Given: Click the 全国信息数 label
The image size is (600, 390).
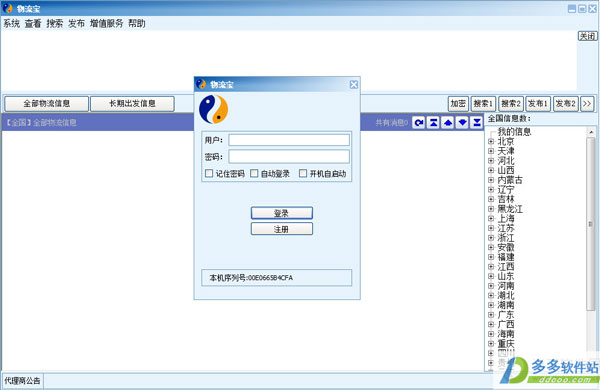Looking at the screenshot, I should 509,118.
